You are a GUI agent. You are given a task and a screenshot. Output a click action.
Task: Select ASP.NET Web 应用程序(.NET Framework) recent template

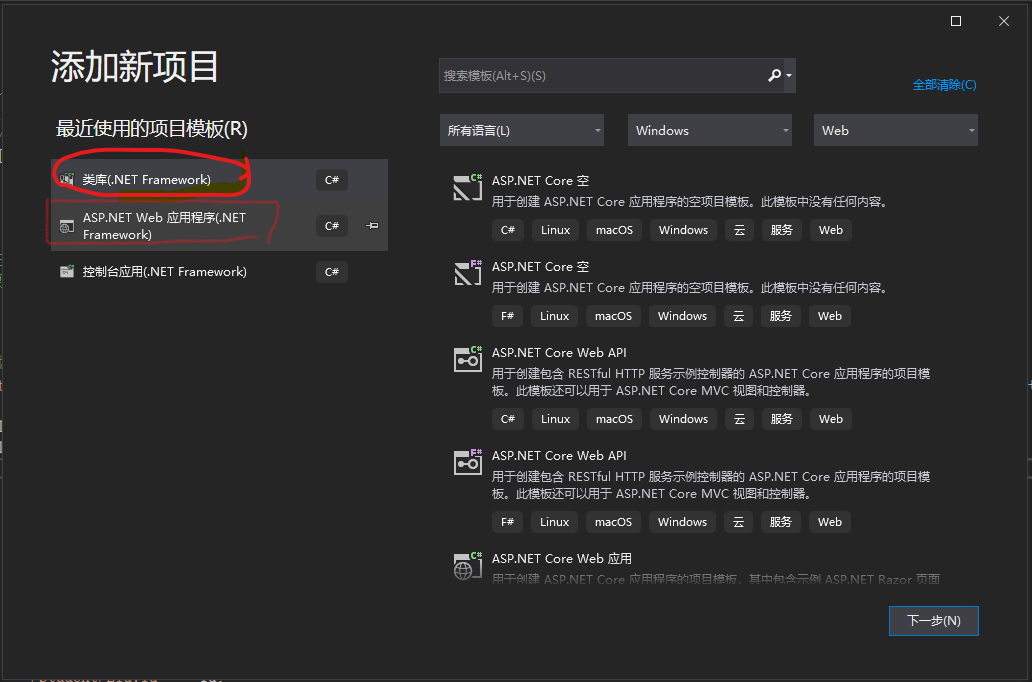[x=219, y=226]
